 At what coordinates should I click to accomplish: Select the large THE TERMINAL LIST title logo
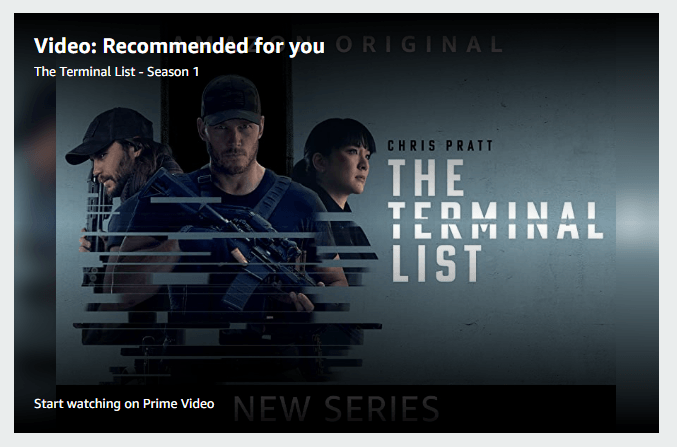(x=496, y=220)
